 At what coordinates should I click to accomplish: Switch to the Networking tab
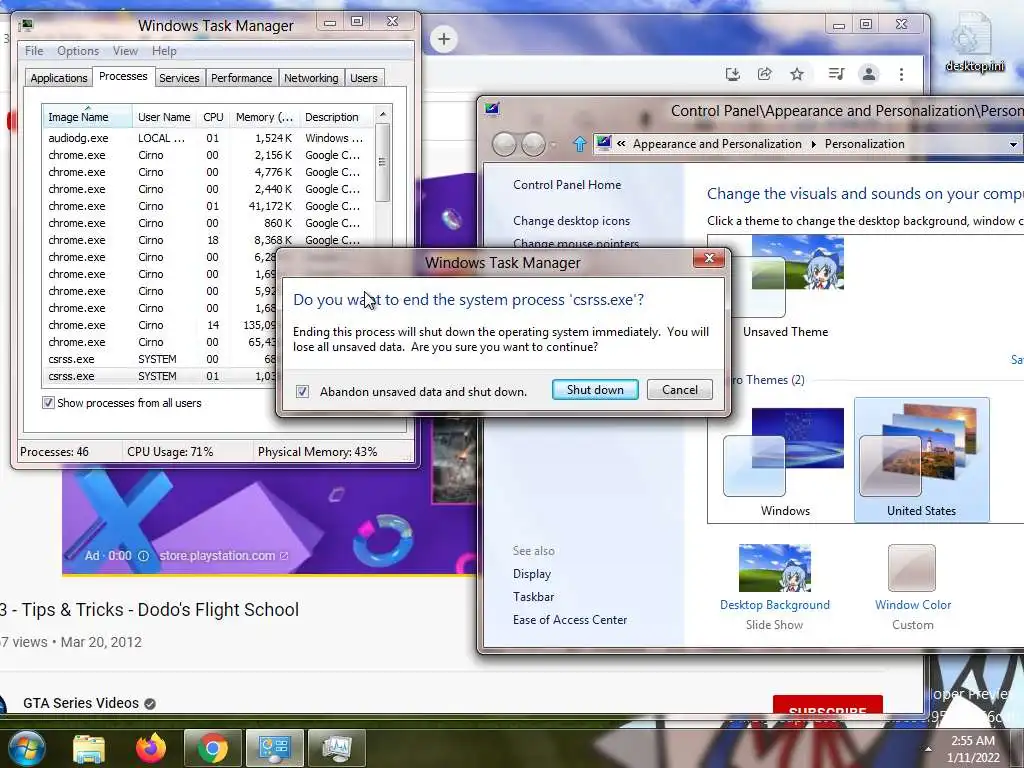click(311, 78)
